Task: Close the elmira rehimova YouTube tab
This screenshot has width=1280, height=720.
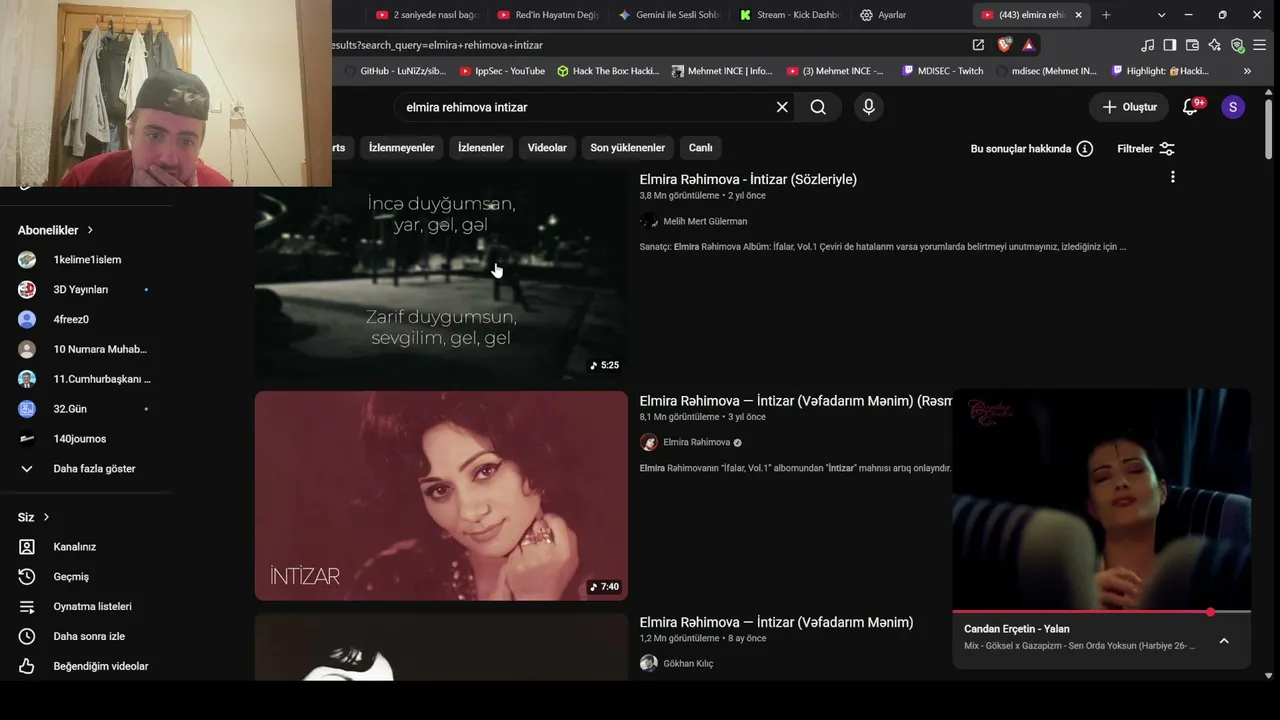Action: (x=1078, y=15)
